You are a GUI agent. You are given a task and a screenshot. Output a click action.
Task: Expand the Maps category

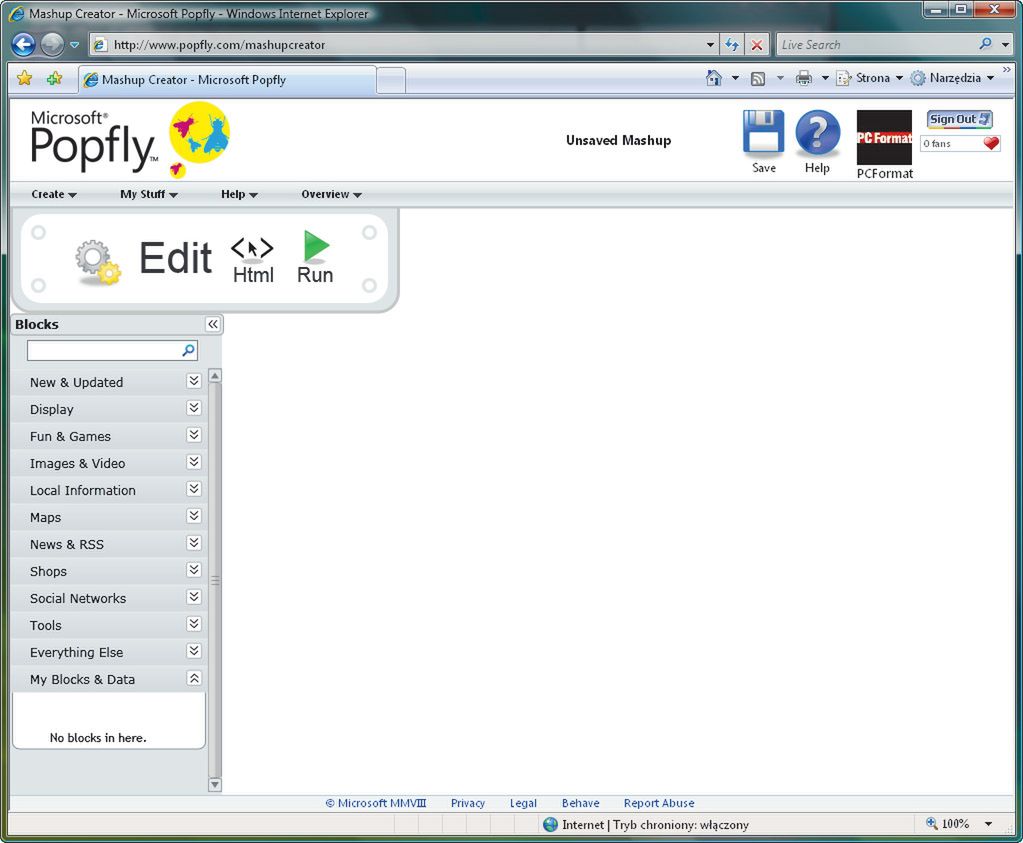click(x=194, y=516)
